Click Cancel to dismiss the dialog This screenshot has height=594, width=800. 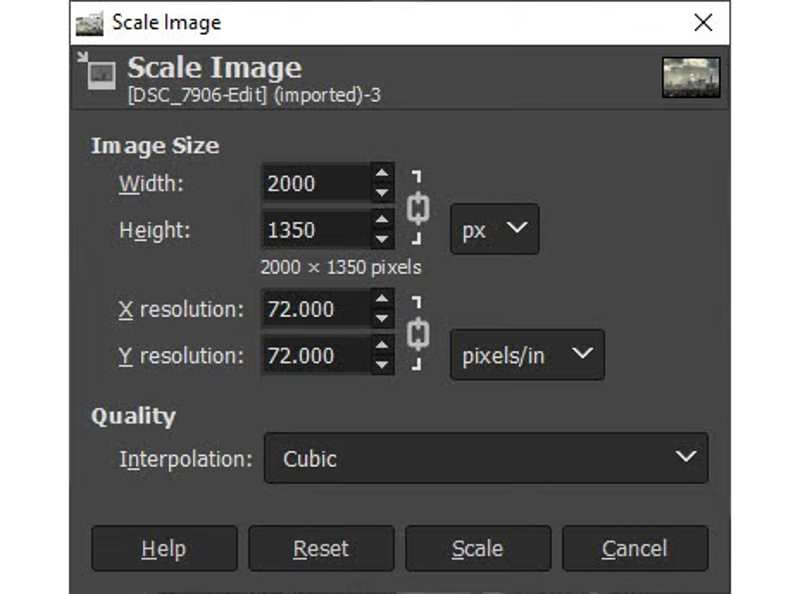[x=635, y=548]
